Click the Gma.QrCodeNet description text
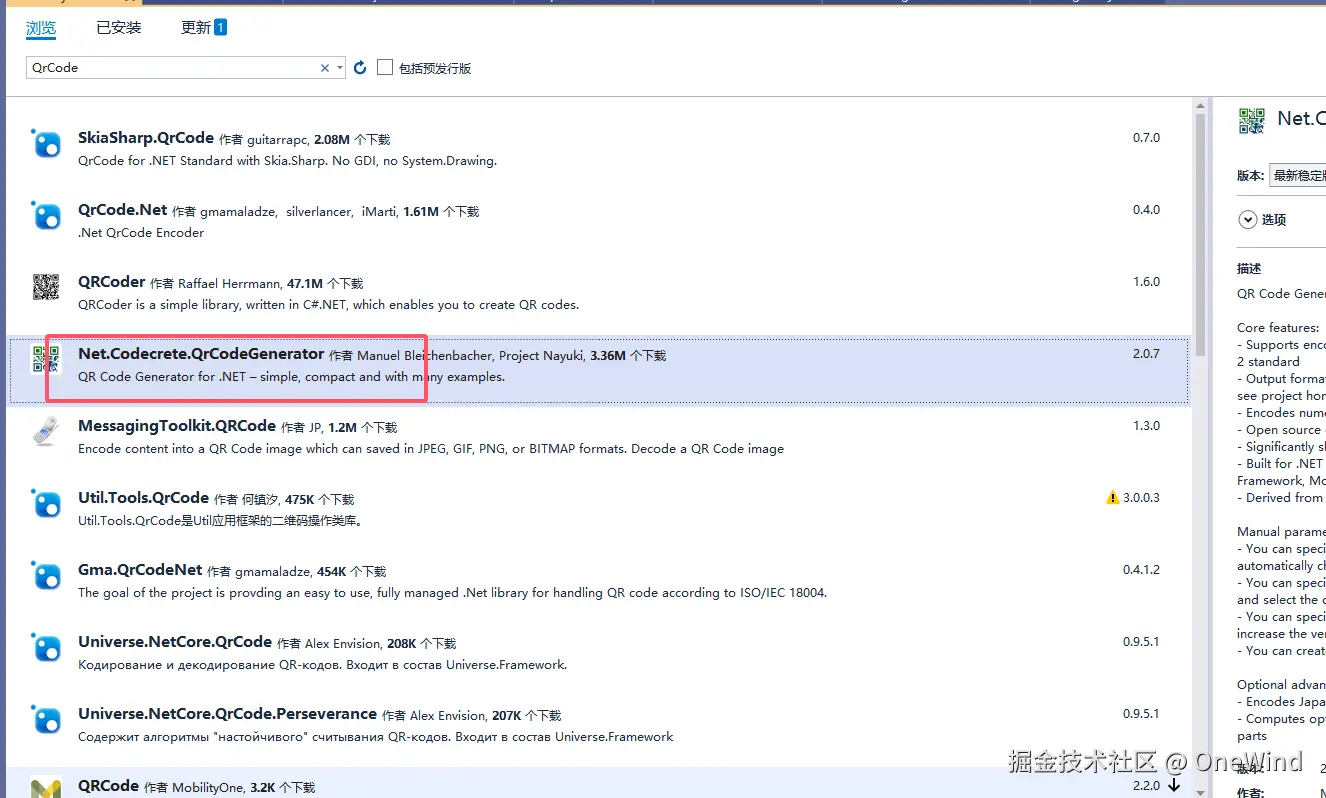This screenshot has height=798, width=1326. point(452,593)
